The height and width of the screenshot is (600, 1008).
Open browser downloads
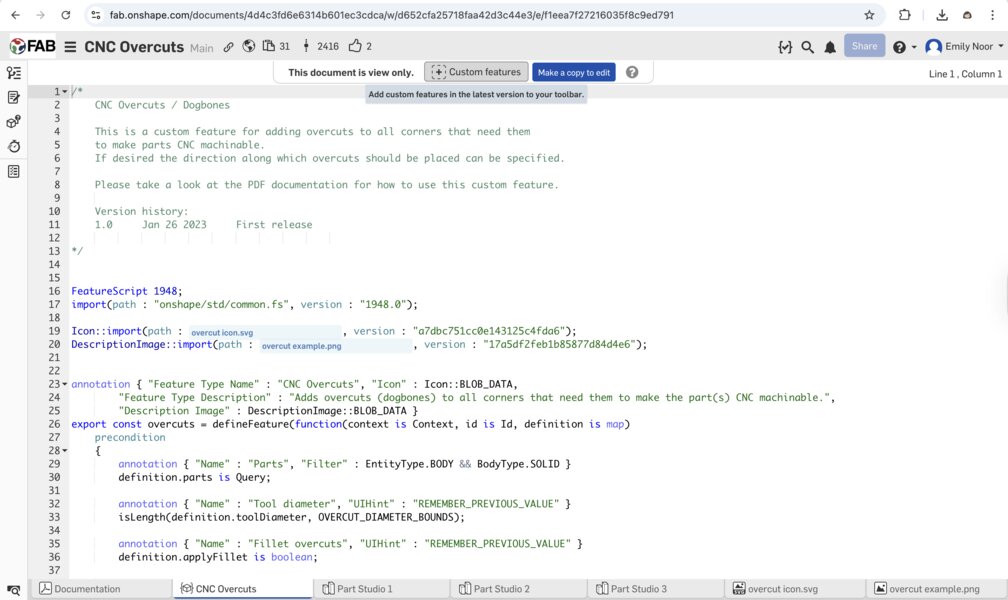pos(942,15)
